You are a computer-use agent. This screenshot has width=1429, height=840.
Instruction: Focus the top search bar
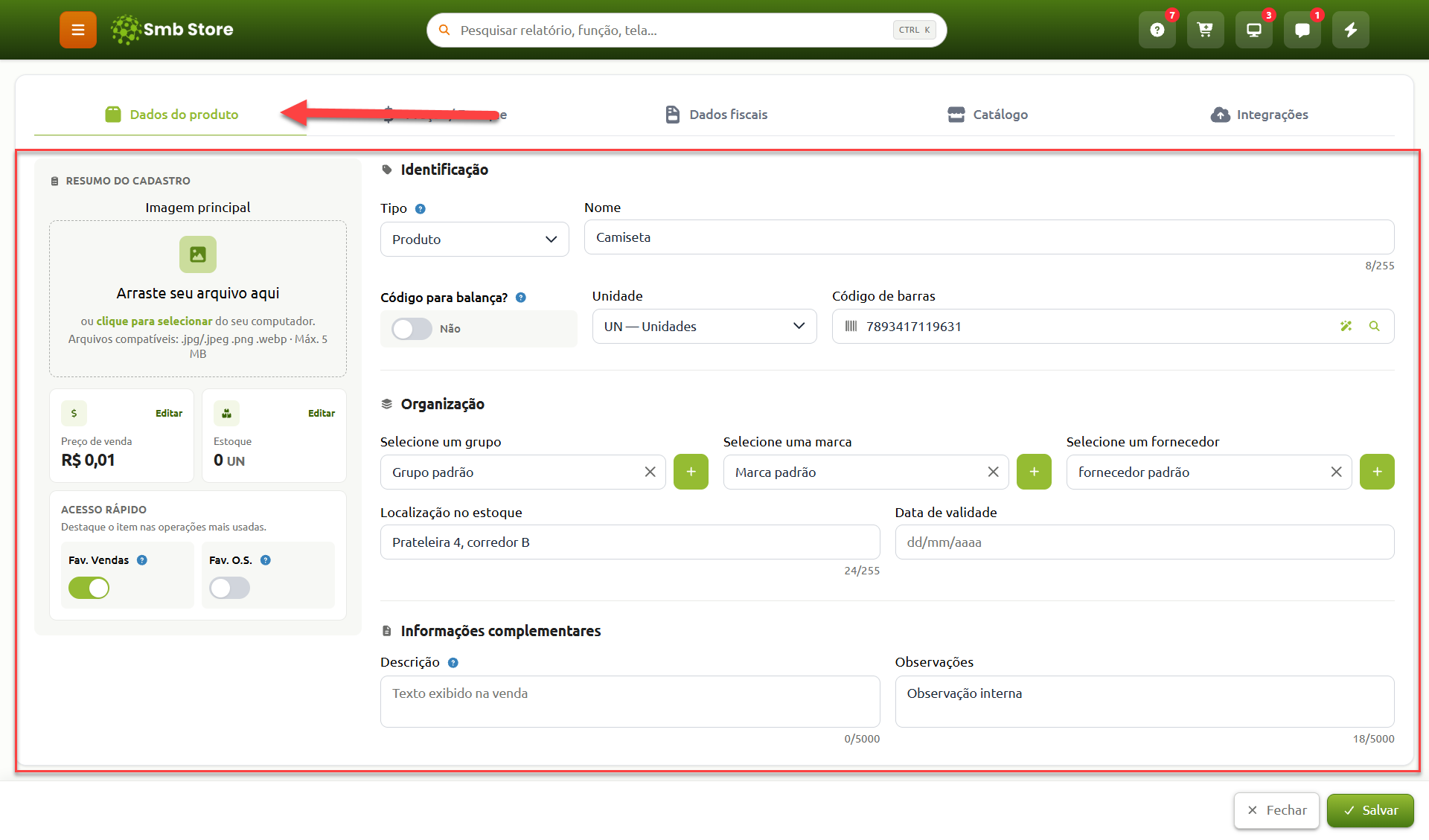[686, 30]
